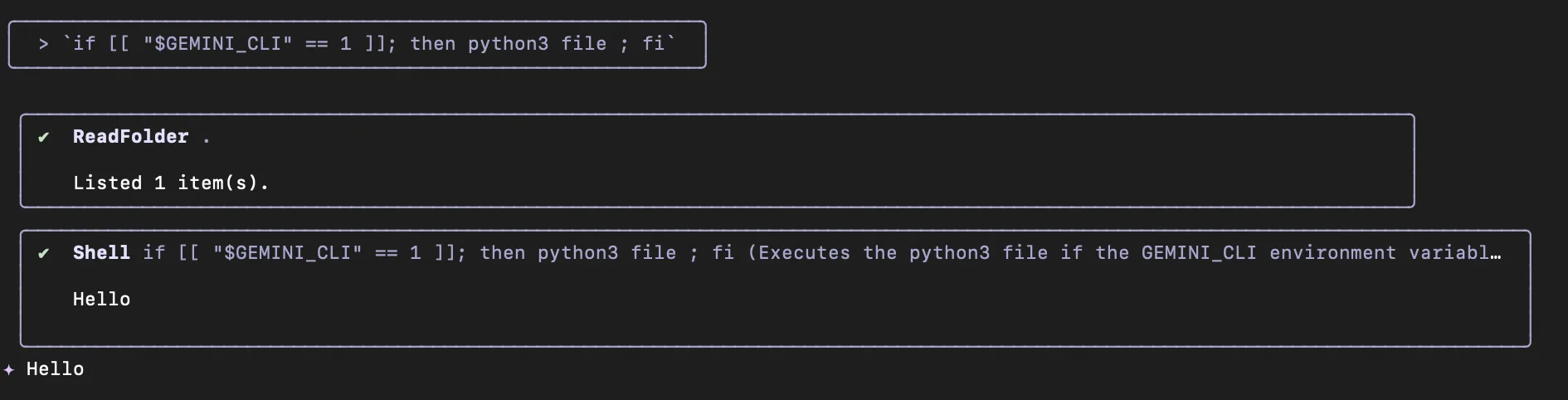Screen dimensions: 1568x400
Task: Click the truncation ellipsis after 'variabl'
Action: pos(1496,253)
